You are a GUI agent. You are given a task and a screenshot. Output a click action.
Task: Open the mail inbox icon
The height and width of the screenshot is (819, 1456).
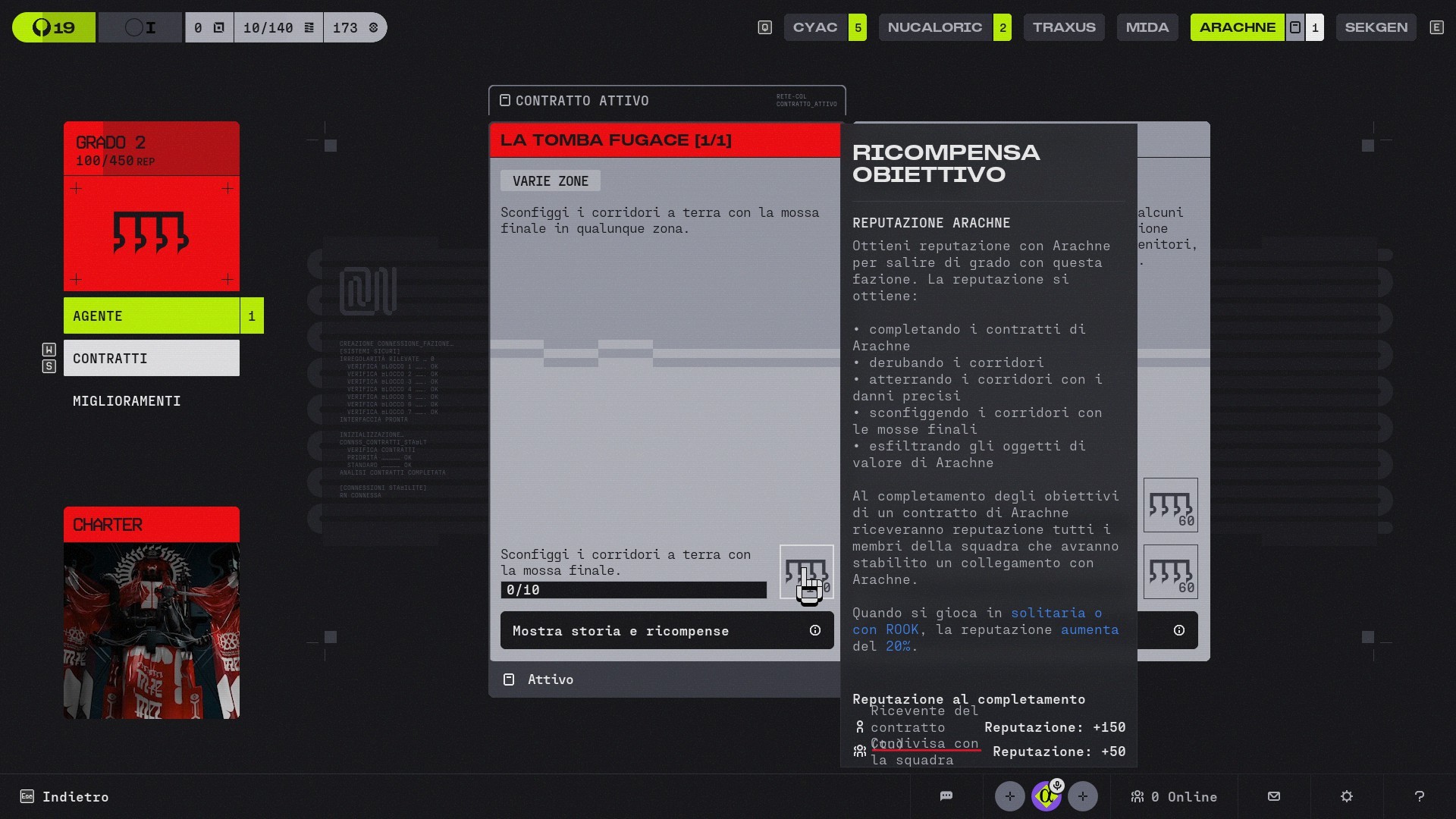pos(1273,796)
